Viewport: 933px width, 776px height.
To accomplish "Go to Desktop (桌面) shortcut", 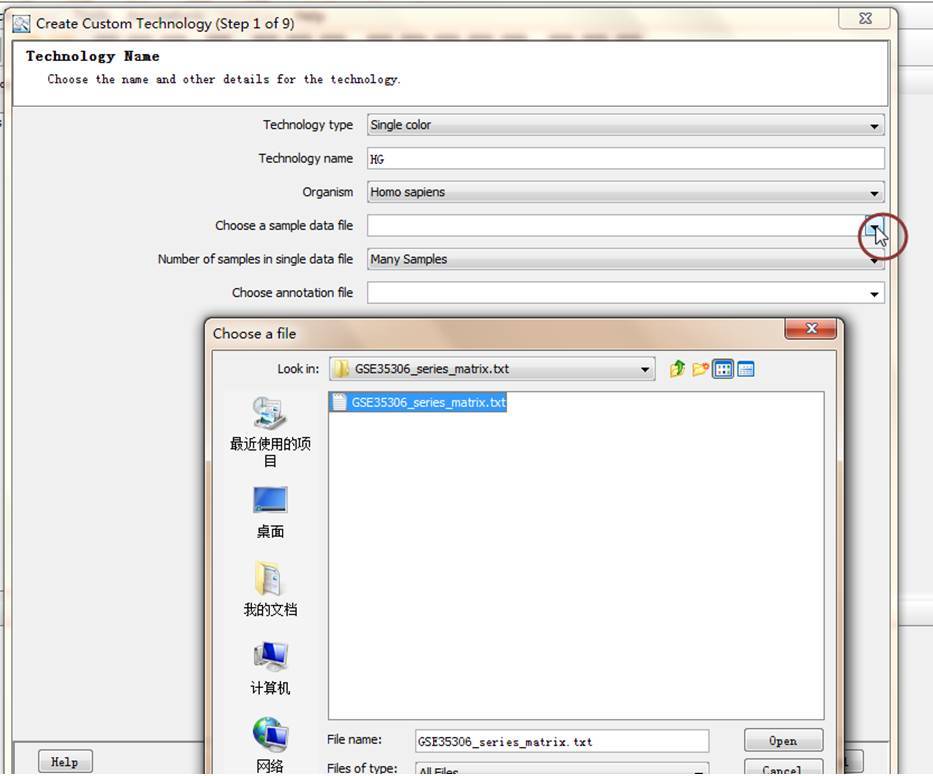I will click(x=270, y=512).
